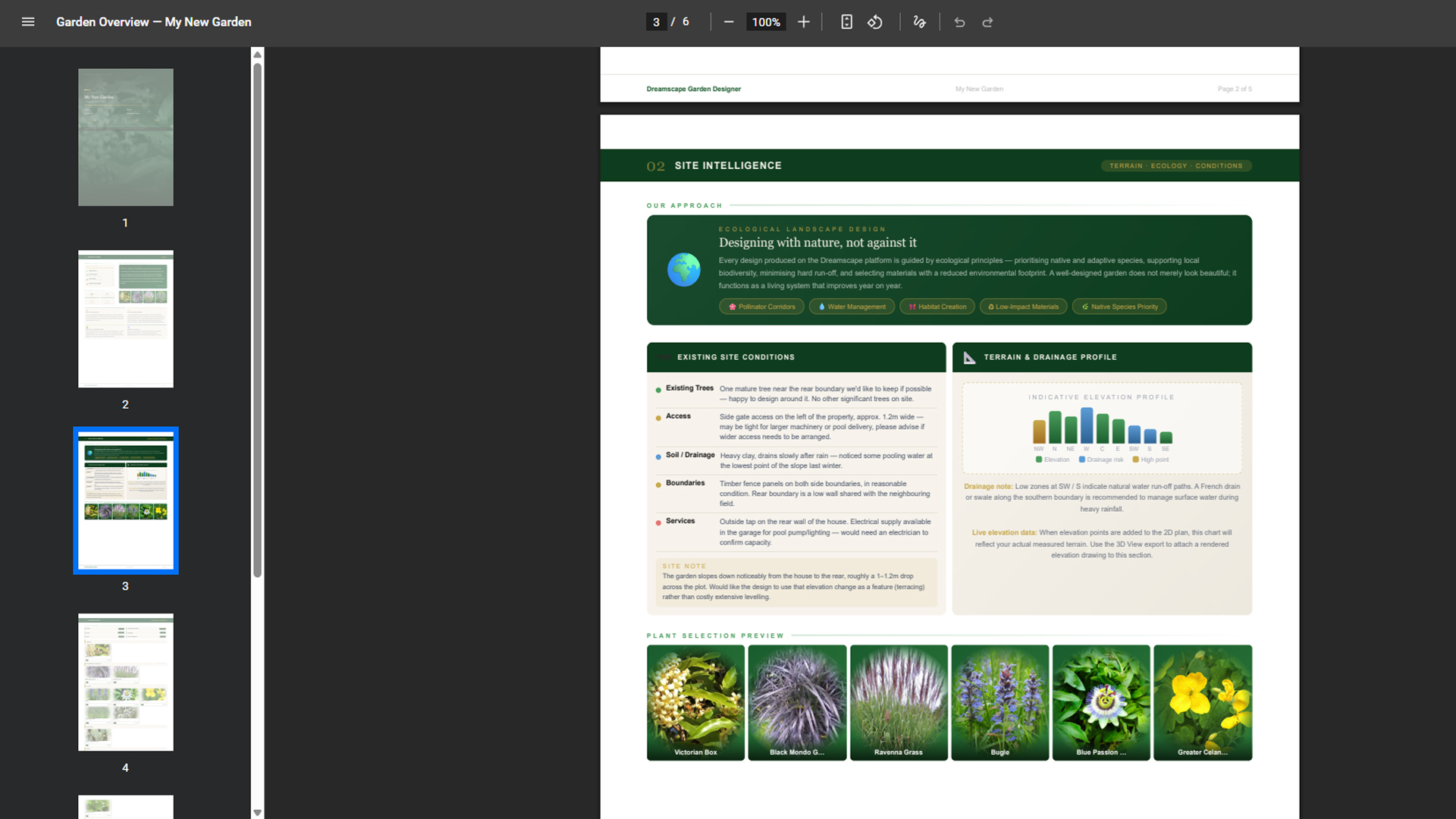
Task: Click the Bugle plant image
Action: coord(1000,702)
